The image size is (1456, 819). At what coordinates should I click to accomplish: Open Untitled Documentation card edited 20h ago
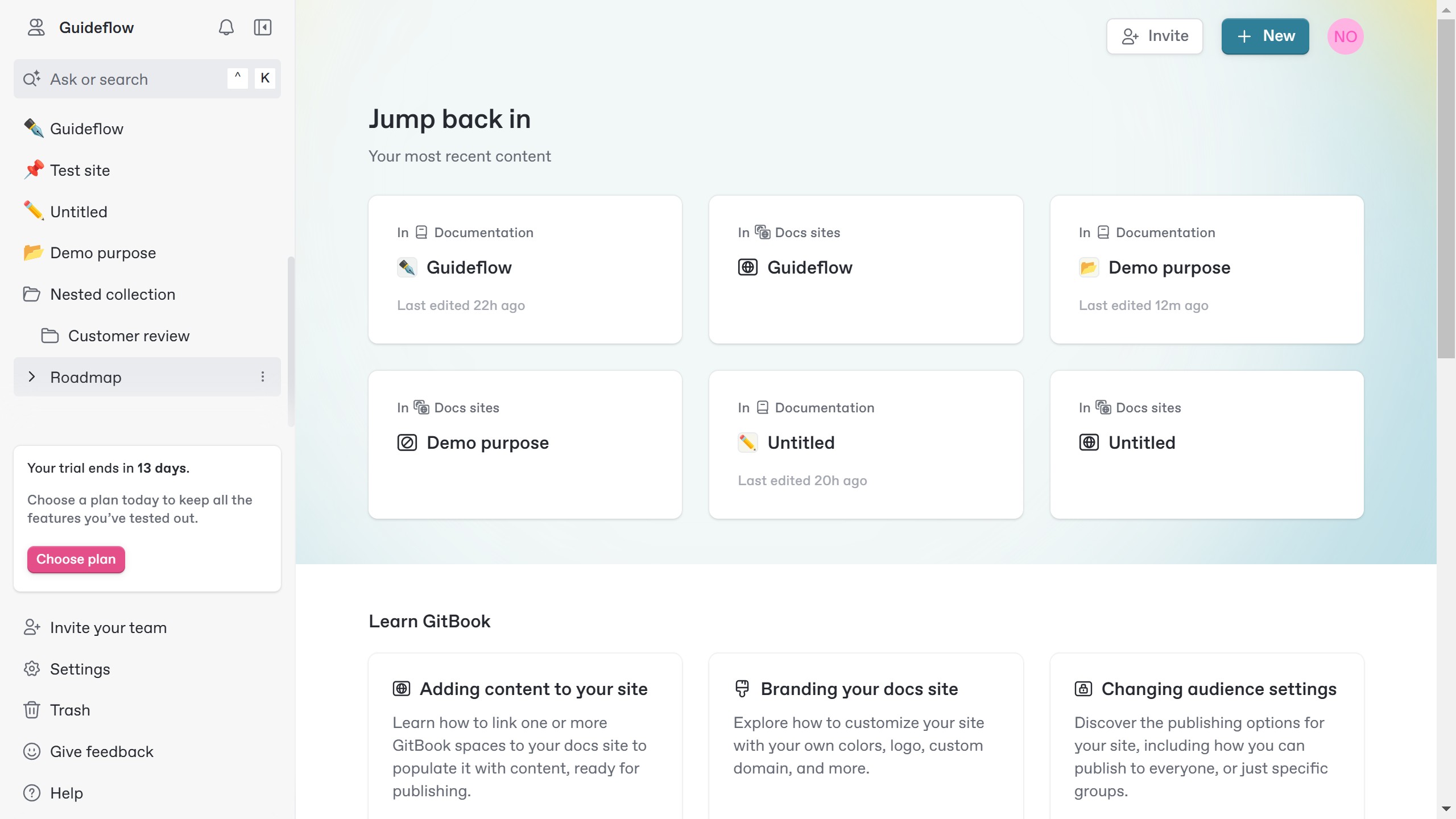point(866,445)
